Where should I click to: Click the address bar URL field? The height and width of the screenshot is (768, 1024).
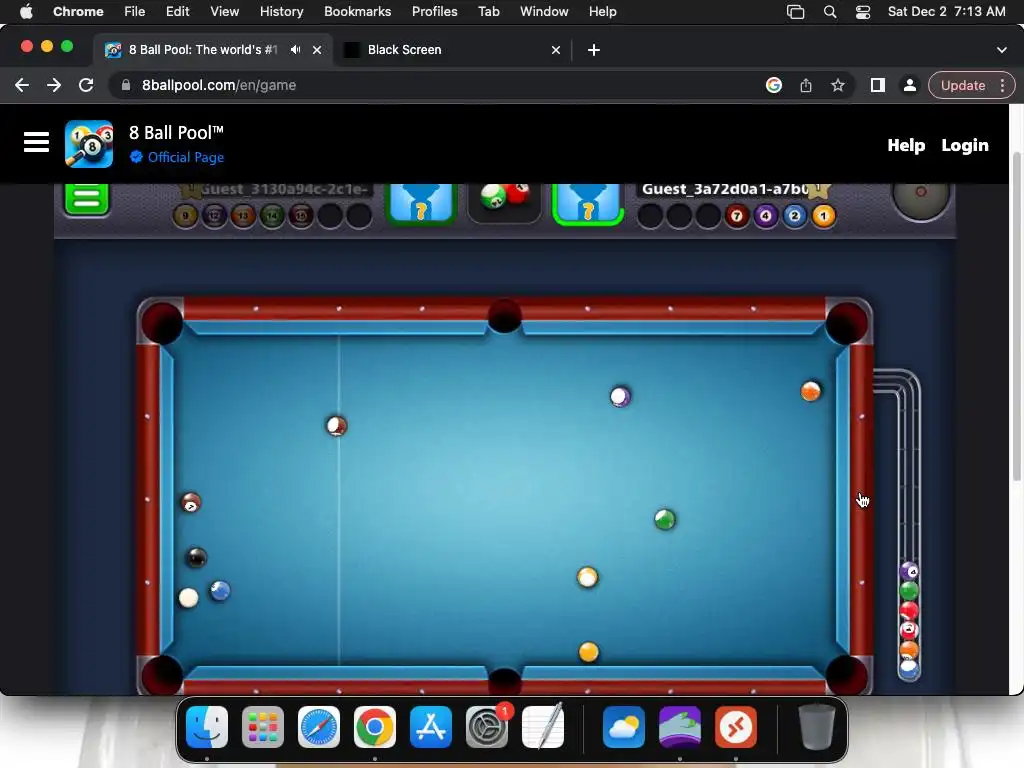pos(438,85)
